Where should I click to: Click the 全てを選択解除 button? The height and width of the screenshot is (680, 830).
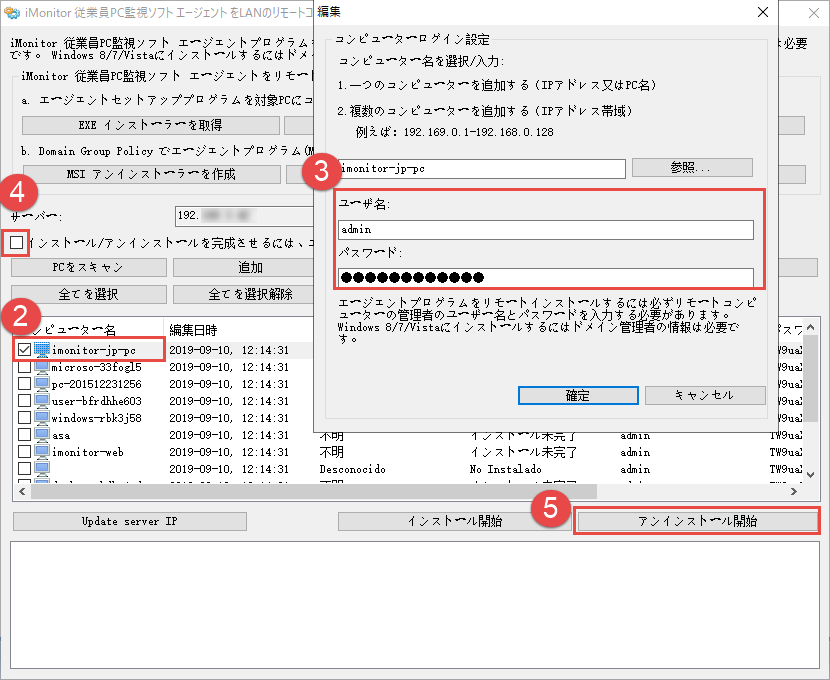point(243,294)
